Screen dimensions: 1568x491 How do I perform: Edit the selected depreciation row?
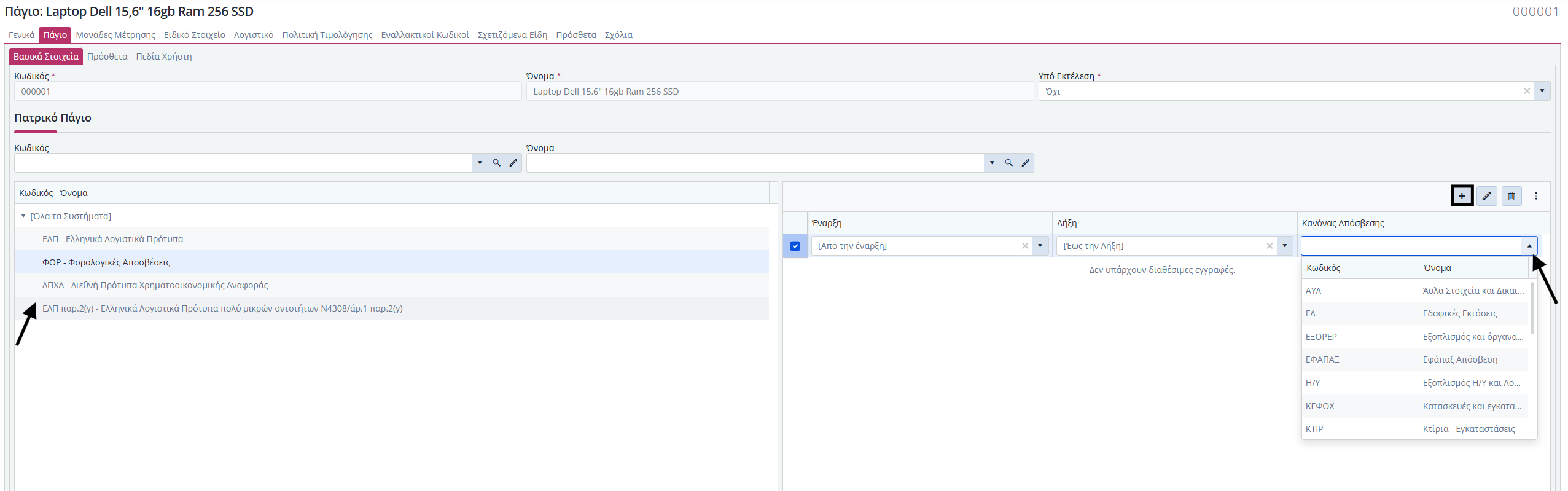click(1486, 196)
